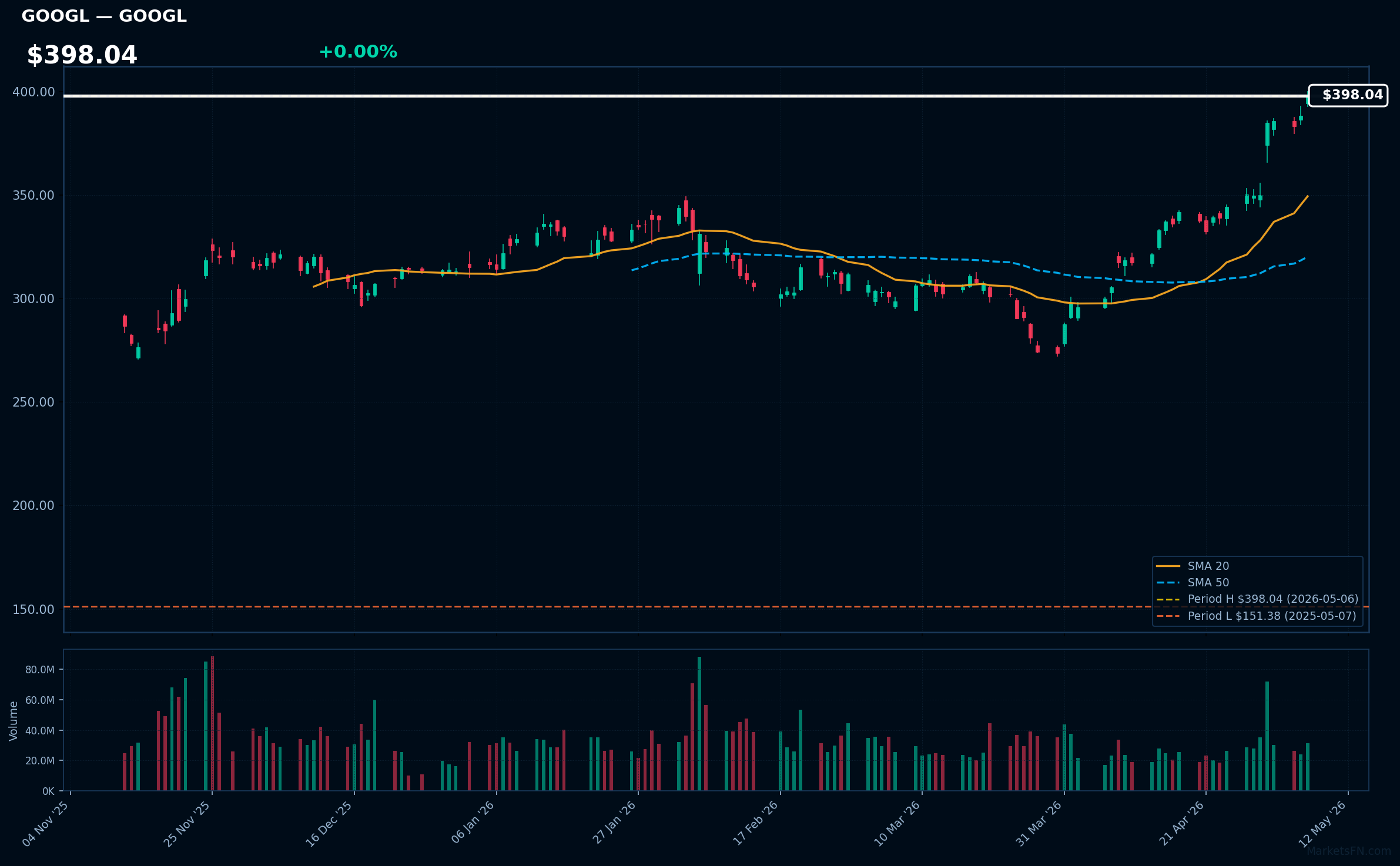The image size is (1400, 866).
Task: Click the GOOGL — GOOGL chart title
Action: (104, 16)
